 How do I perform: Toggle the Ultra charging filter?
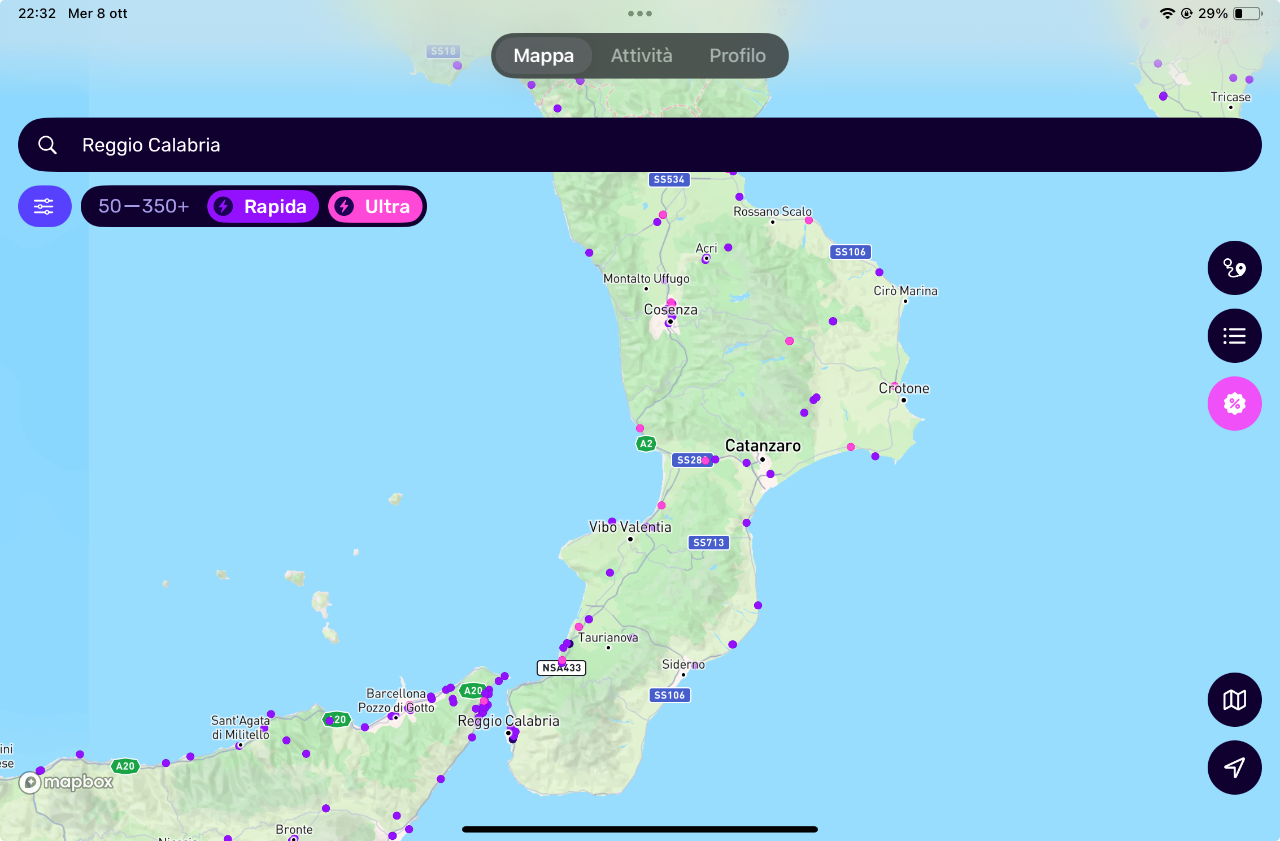(375, 207)
